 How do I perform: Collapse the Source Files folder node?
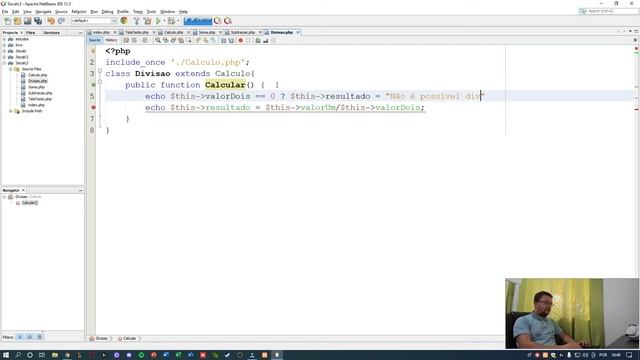point(11,69)
